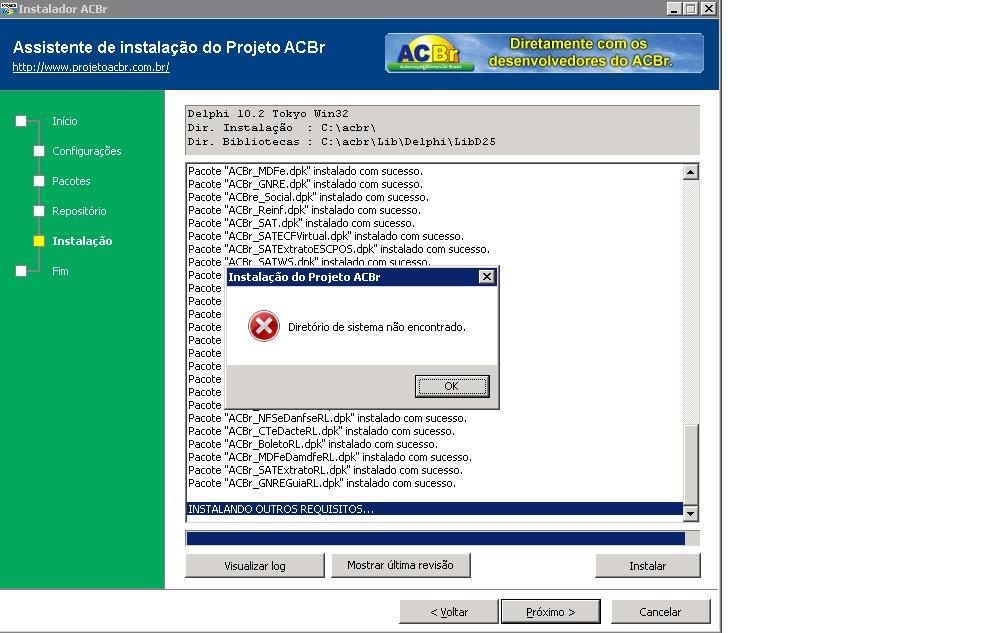This screenshot has height=633, width=1008.
Task: Cancel the installation wizard
Action: [660, 612]
